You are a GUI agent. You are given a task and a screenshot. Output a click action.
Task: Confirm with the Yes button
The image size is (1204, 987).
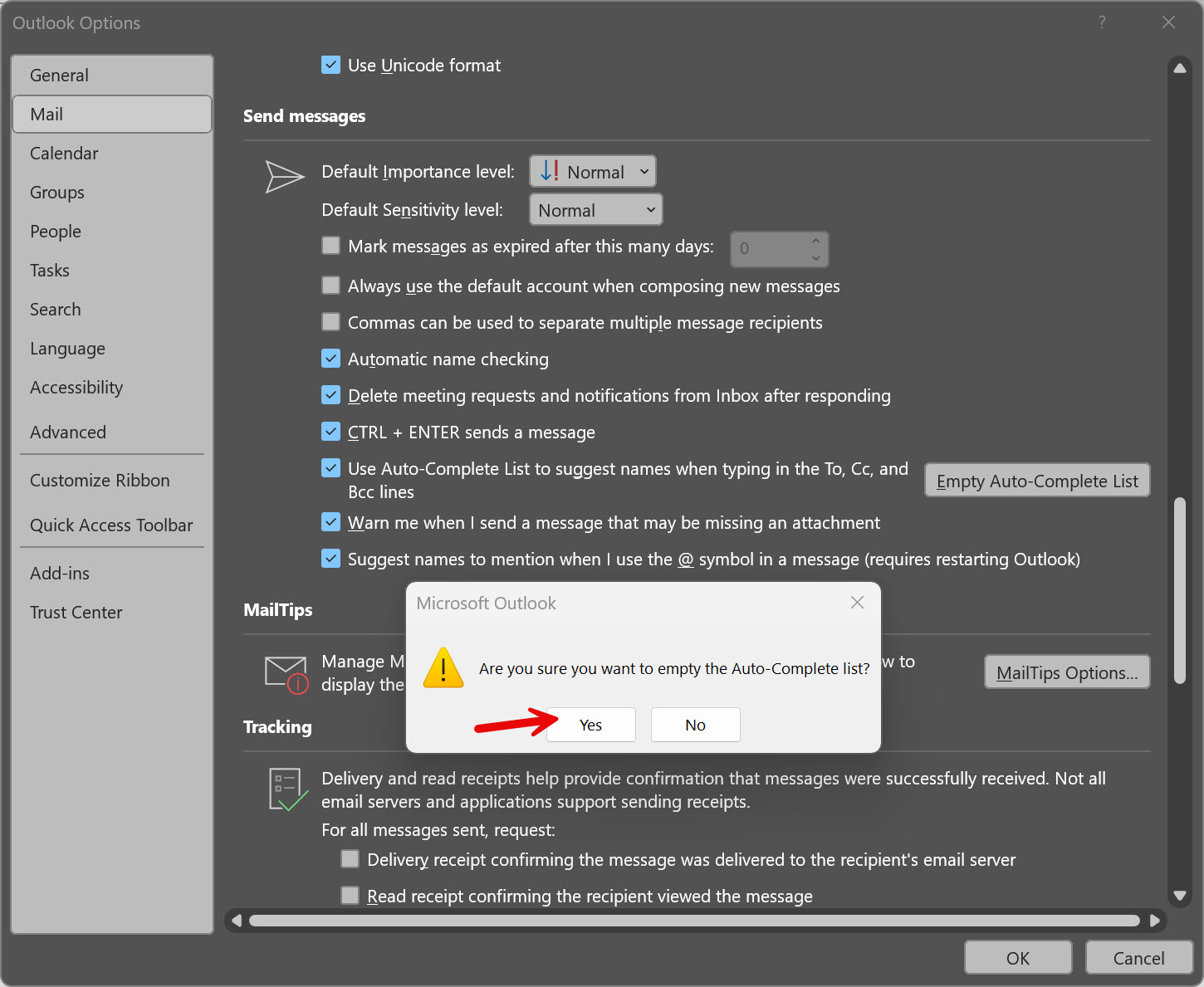[590, 725]
